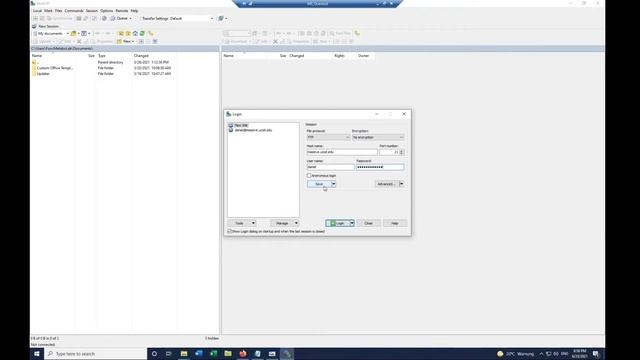Click the local select files plus icon
The width and height of the screenshot is (640, 360).
(141, 41)
